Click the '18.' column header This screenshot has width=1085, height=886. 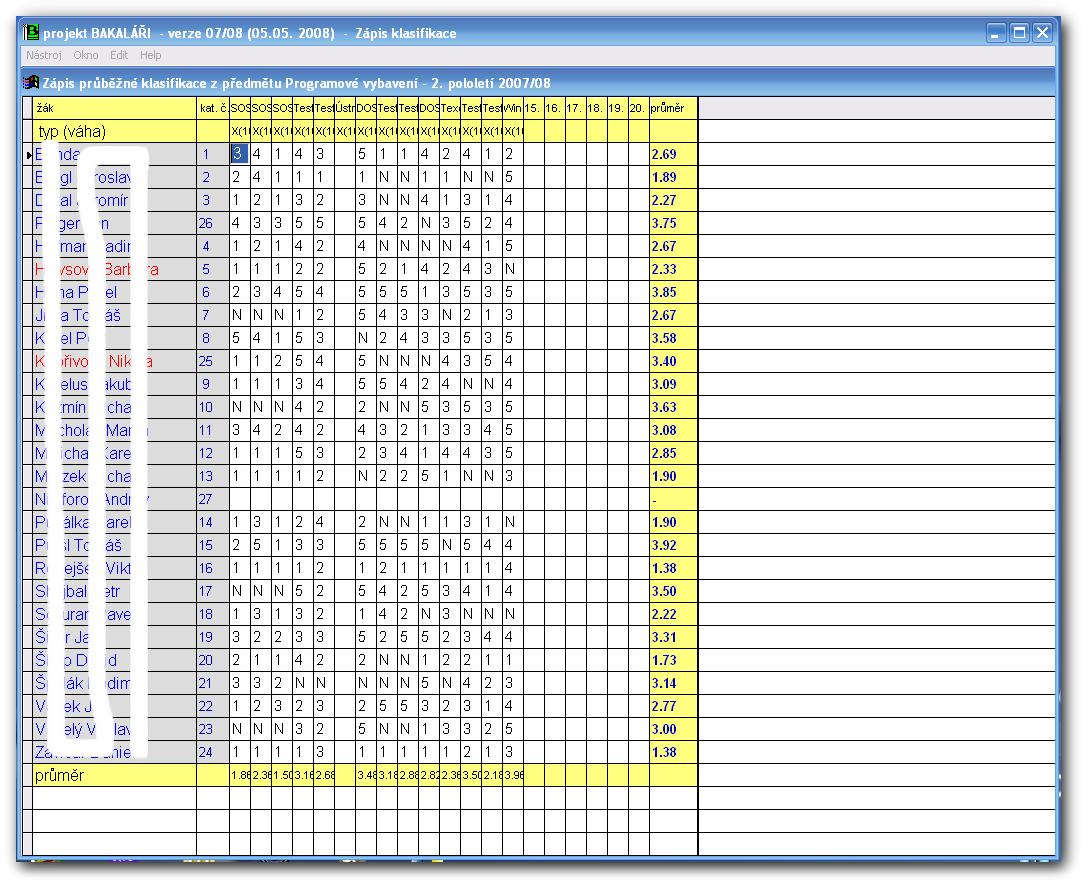tap(596, 108)
